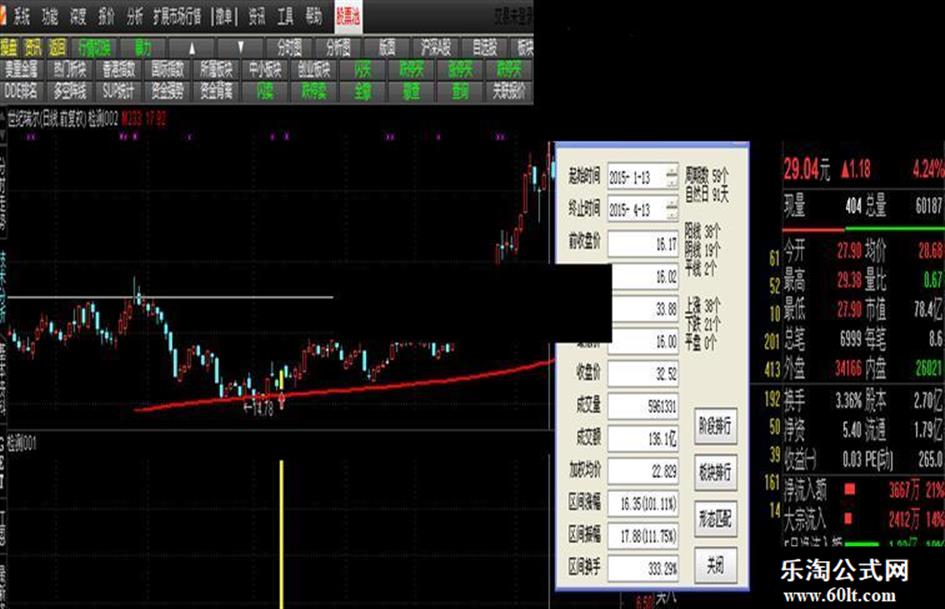Open the 帮助 menu
The image size is (945, 609).
pos(314,16)
